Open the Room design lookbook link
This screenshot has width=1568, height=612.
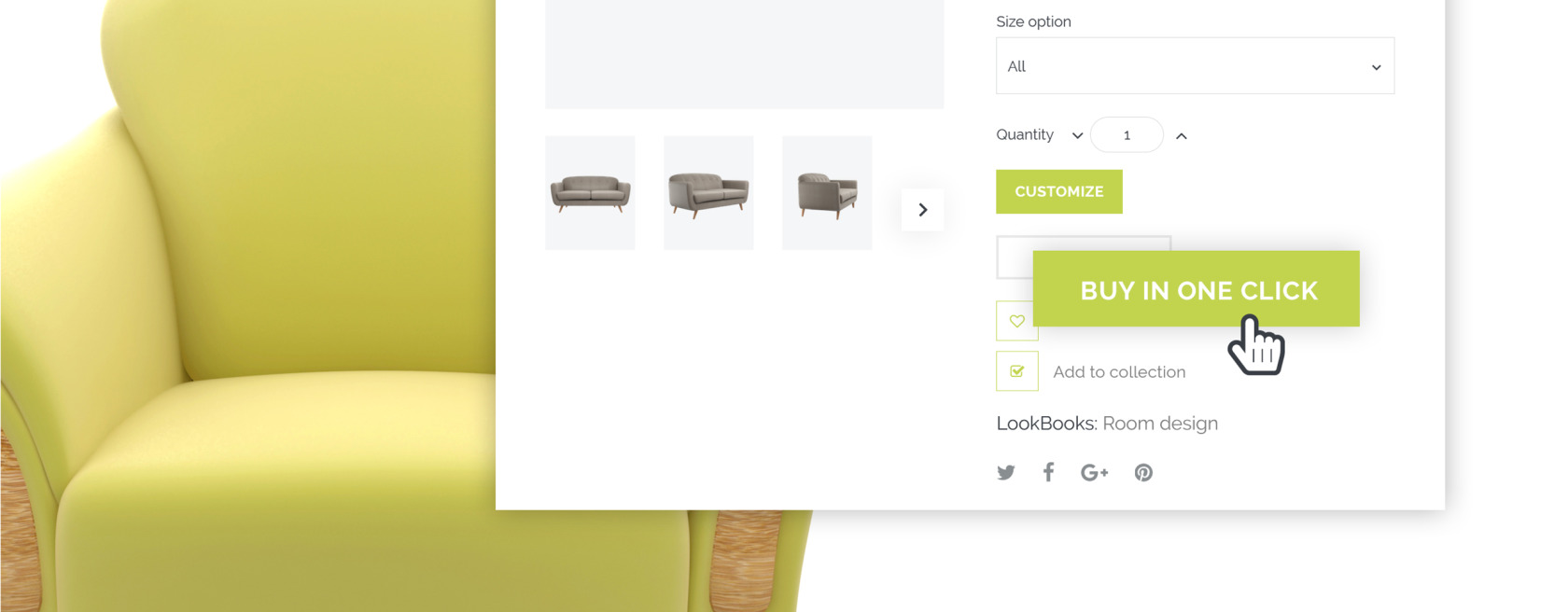tap(1160, 424)
